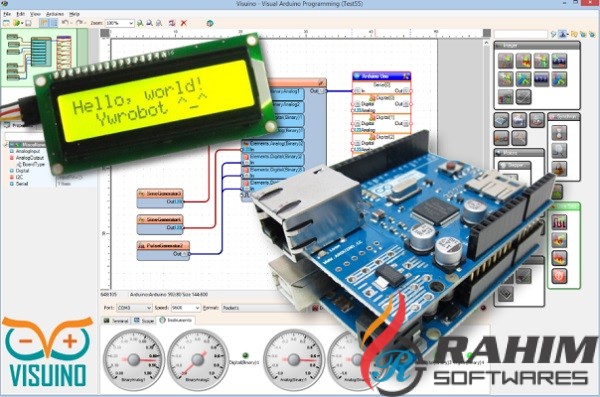Click the green zoom-in magnifier icon
Screen dimensions: 600x397
tap(140, 23)
